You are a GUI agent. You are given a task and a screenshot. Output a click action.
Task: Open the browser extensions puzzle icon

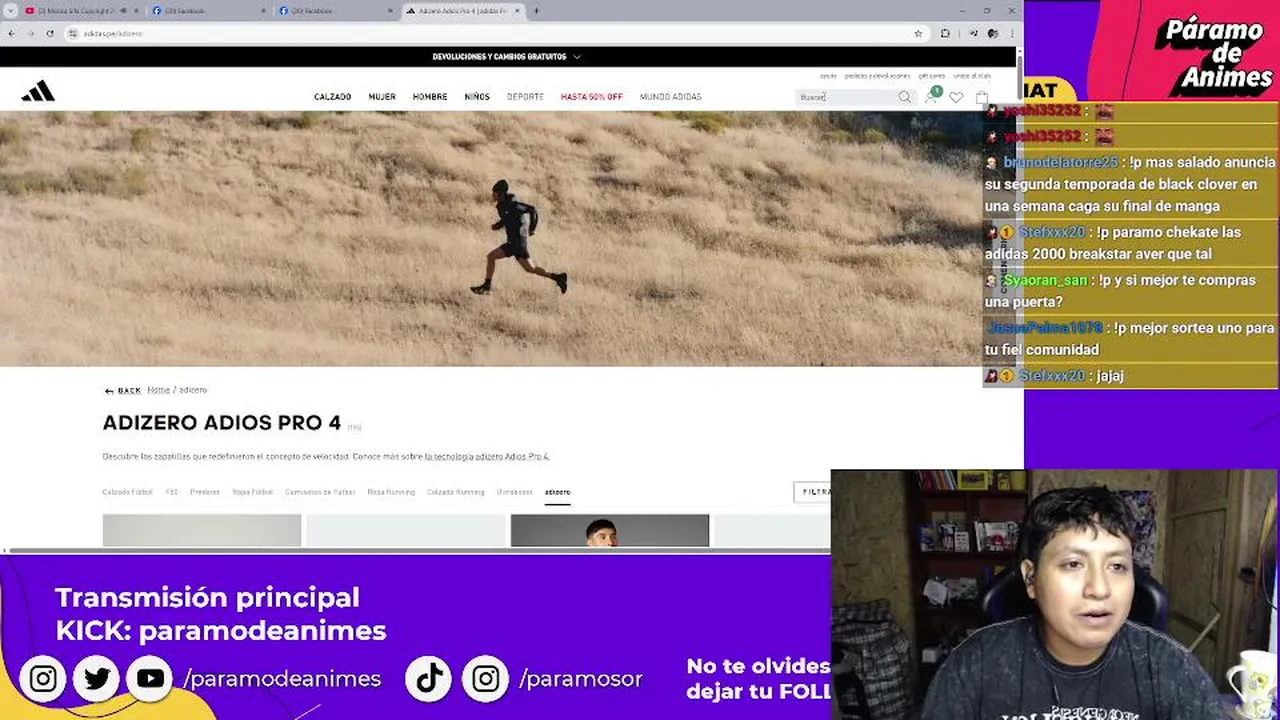click(945, 33)
